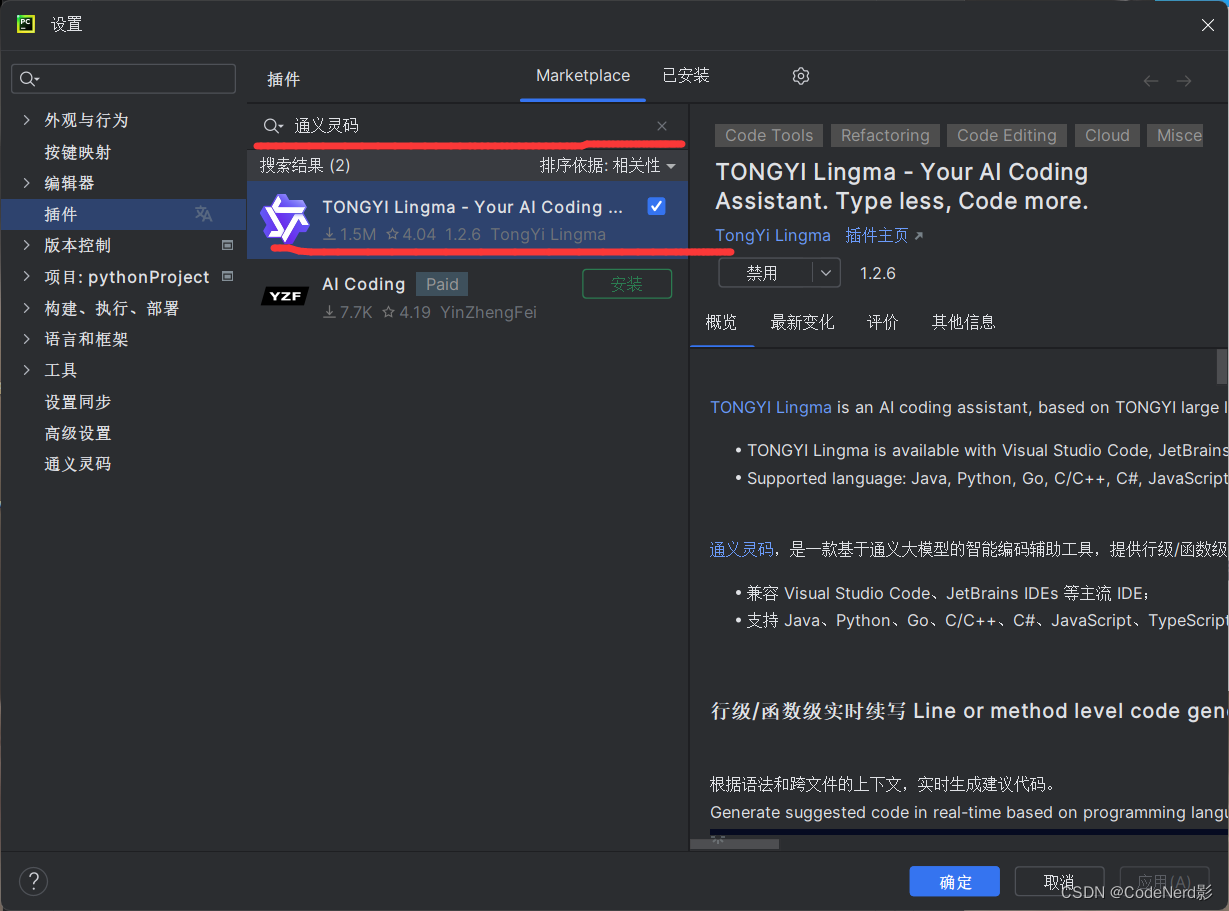Open the 评价 tab
The height and width of the screenshot is (911, 1229).
coord(883,322)
